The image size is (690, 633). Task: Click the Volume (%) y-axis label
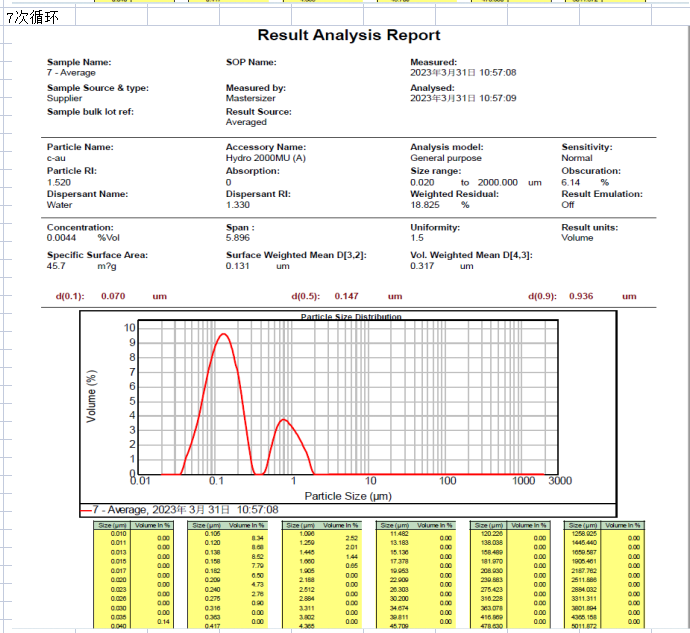coord(91,396)
